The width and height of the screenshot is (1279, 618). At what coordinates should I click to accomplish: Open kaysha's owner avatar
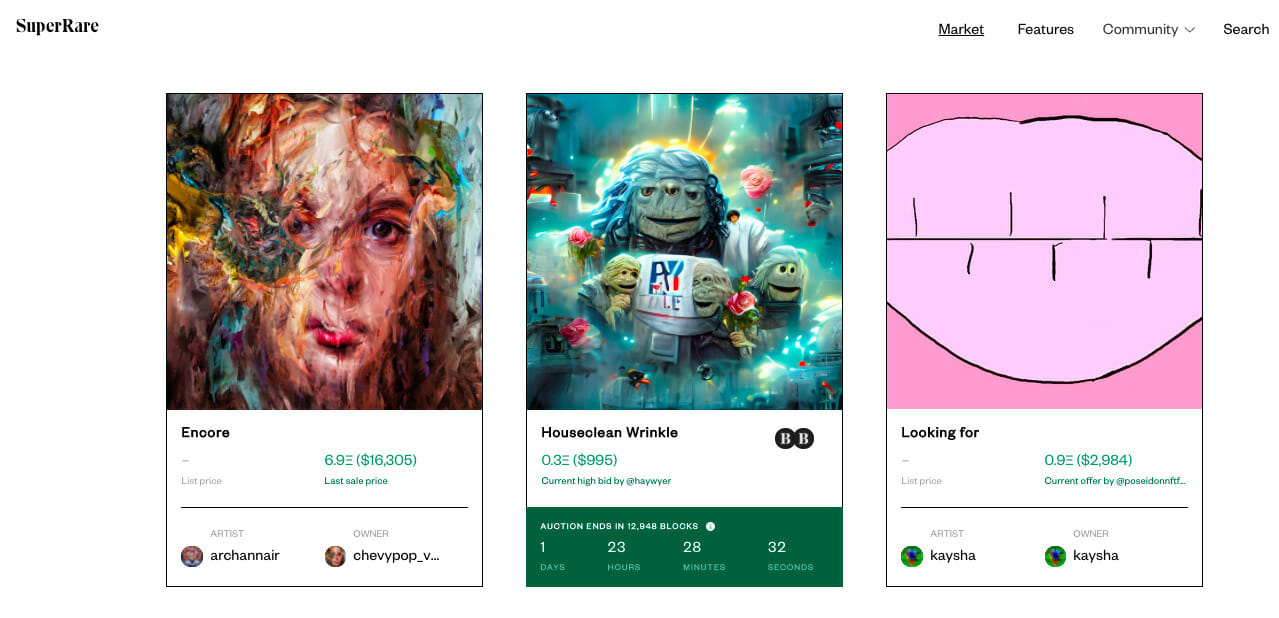pyautogui.click(x=1055, y=556)
